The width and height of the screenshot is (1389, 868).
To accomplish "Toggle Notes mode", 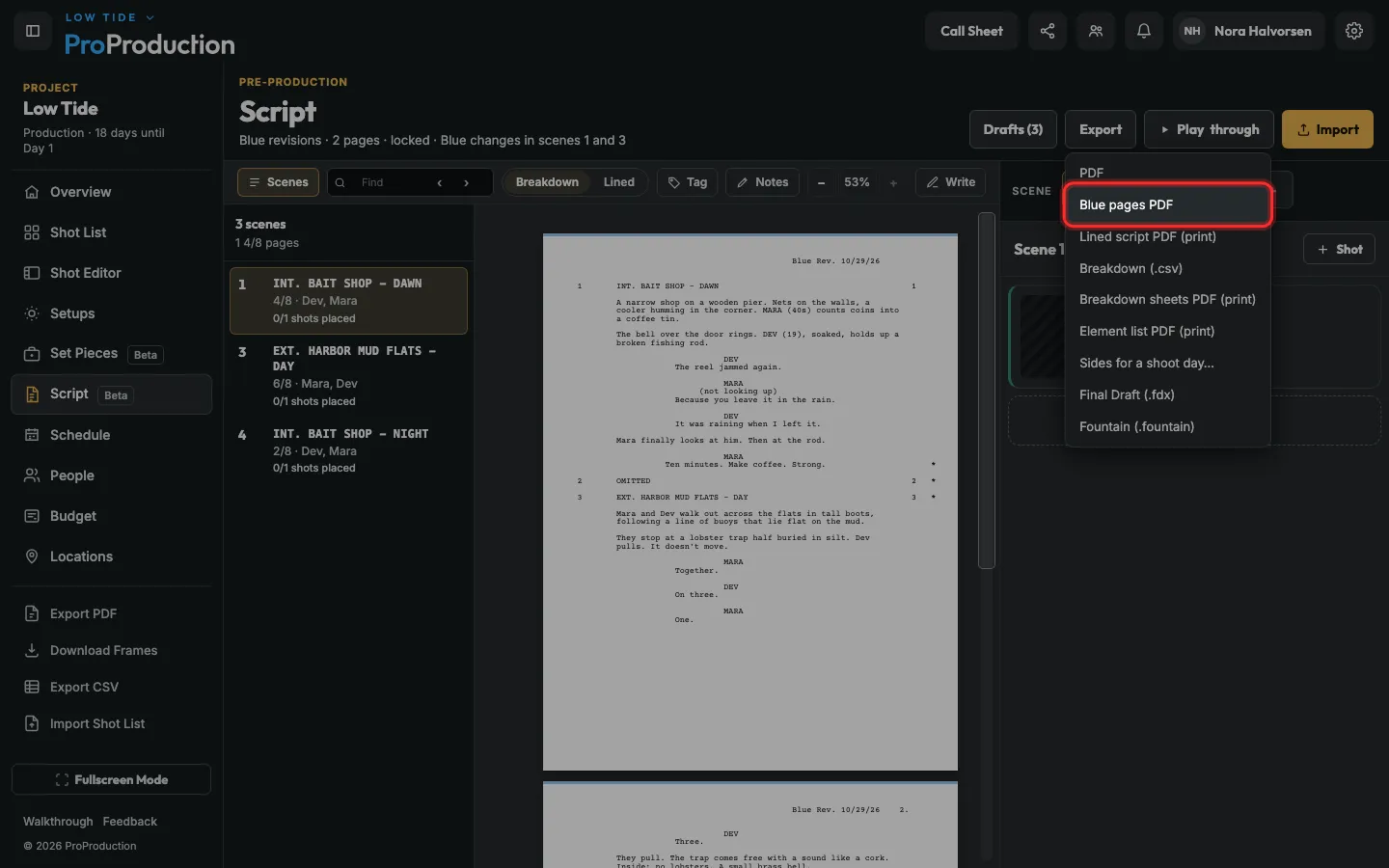I will click(x=762, y=182).
